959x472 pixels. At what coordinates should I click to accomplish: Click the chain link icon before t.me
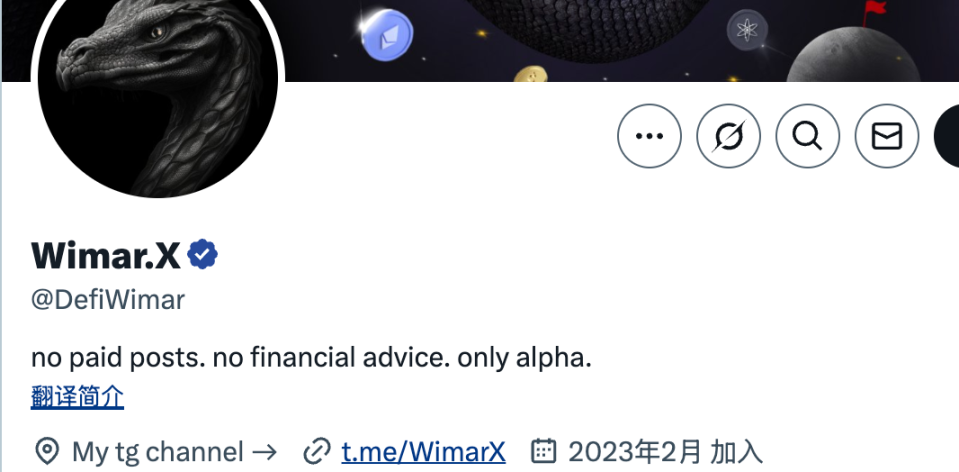[317, 452]
